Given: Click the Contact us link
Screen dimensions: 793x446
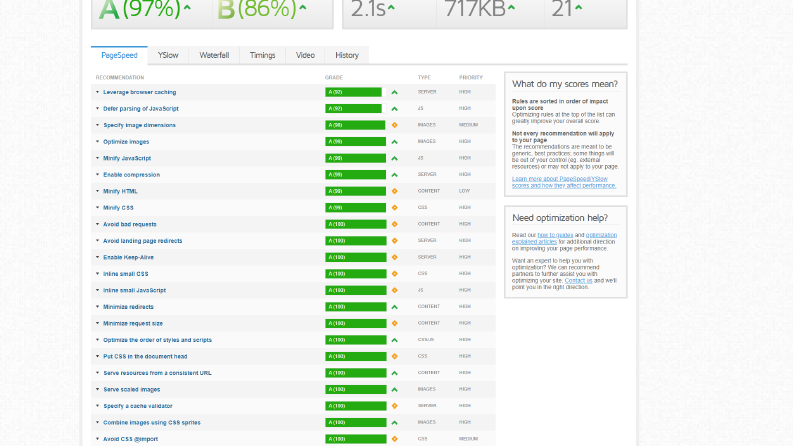Looking at the screenshot, I should (578, 281).
